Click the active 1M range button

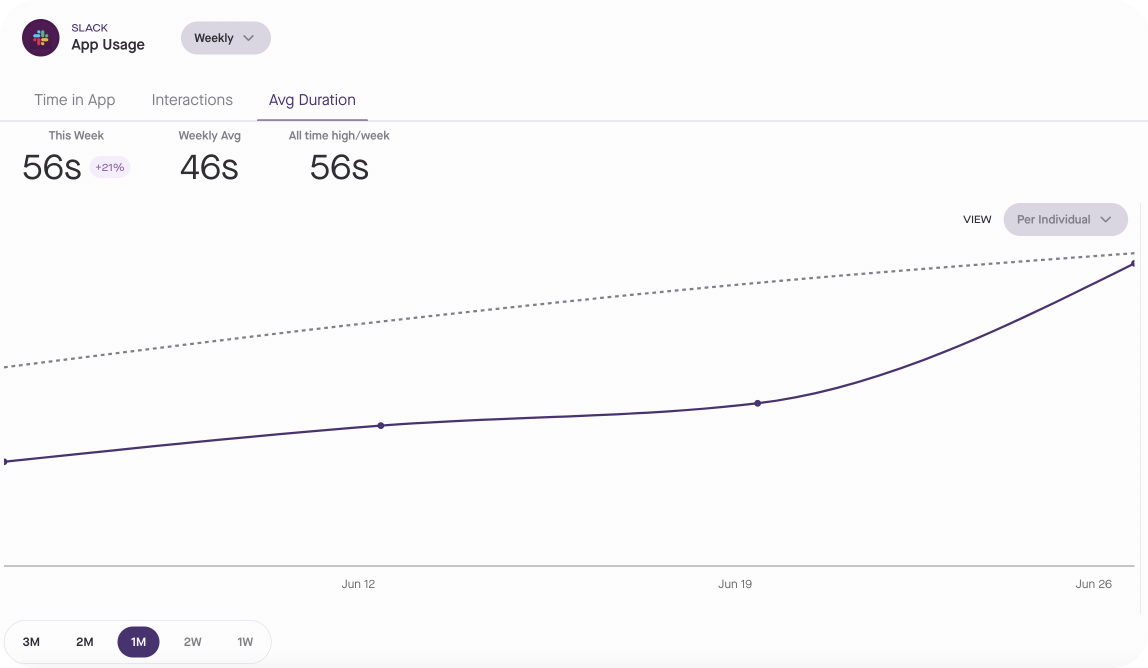pos(138,642)
